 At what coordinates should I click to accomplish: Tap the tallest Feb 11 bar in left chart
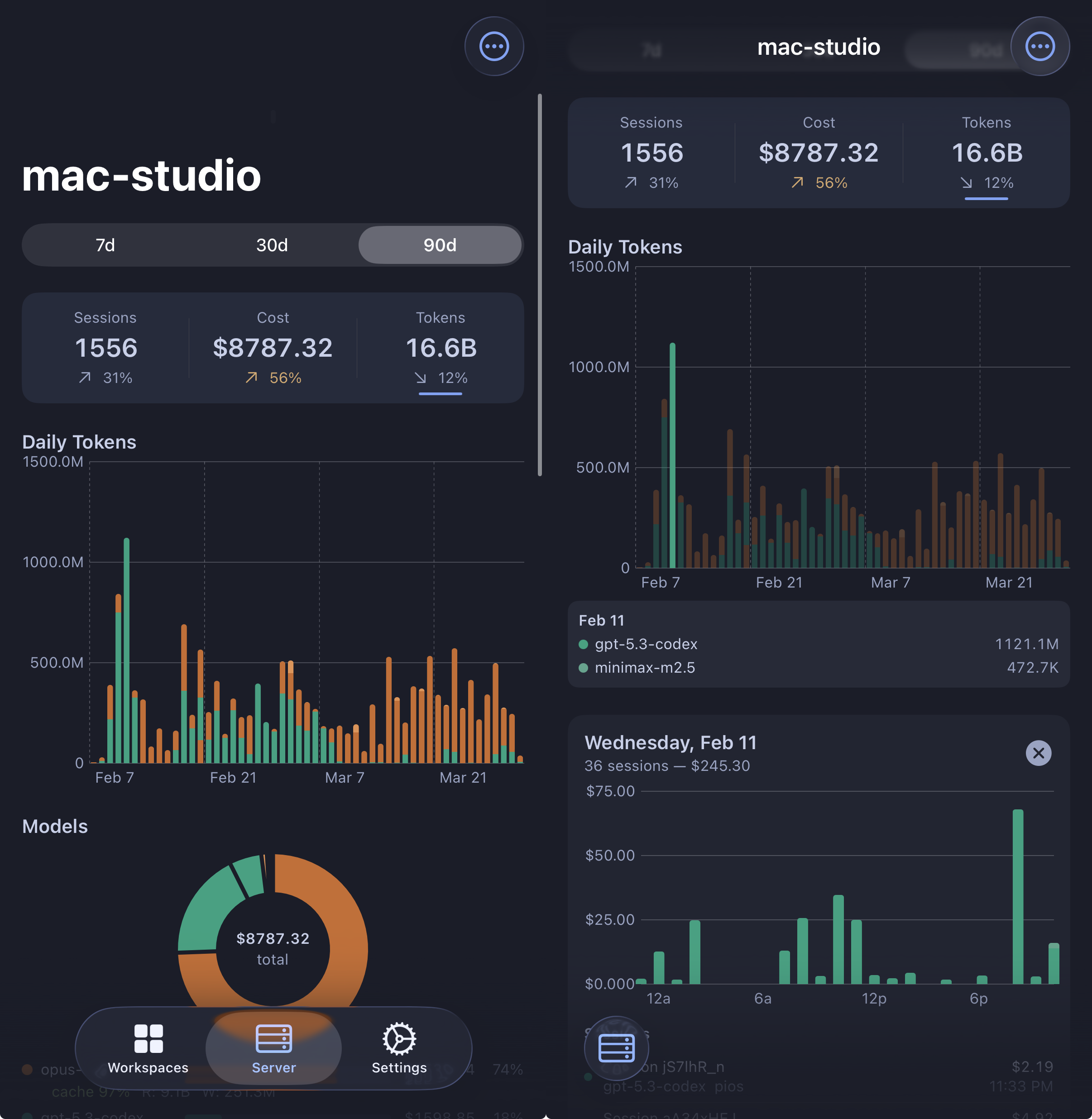(x=126, y=650)
